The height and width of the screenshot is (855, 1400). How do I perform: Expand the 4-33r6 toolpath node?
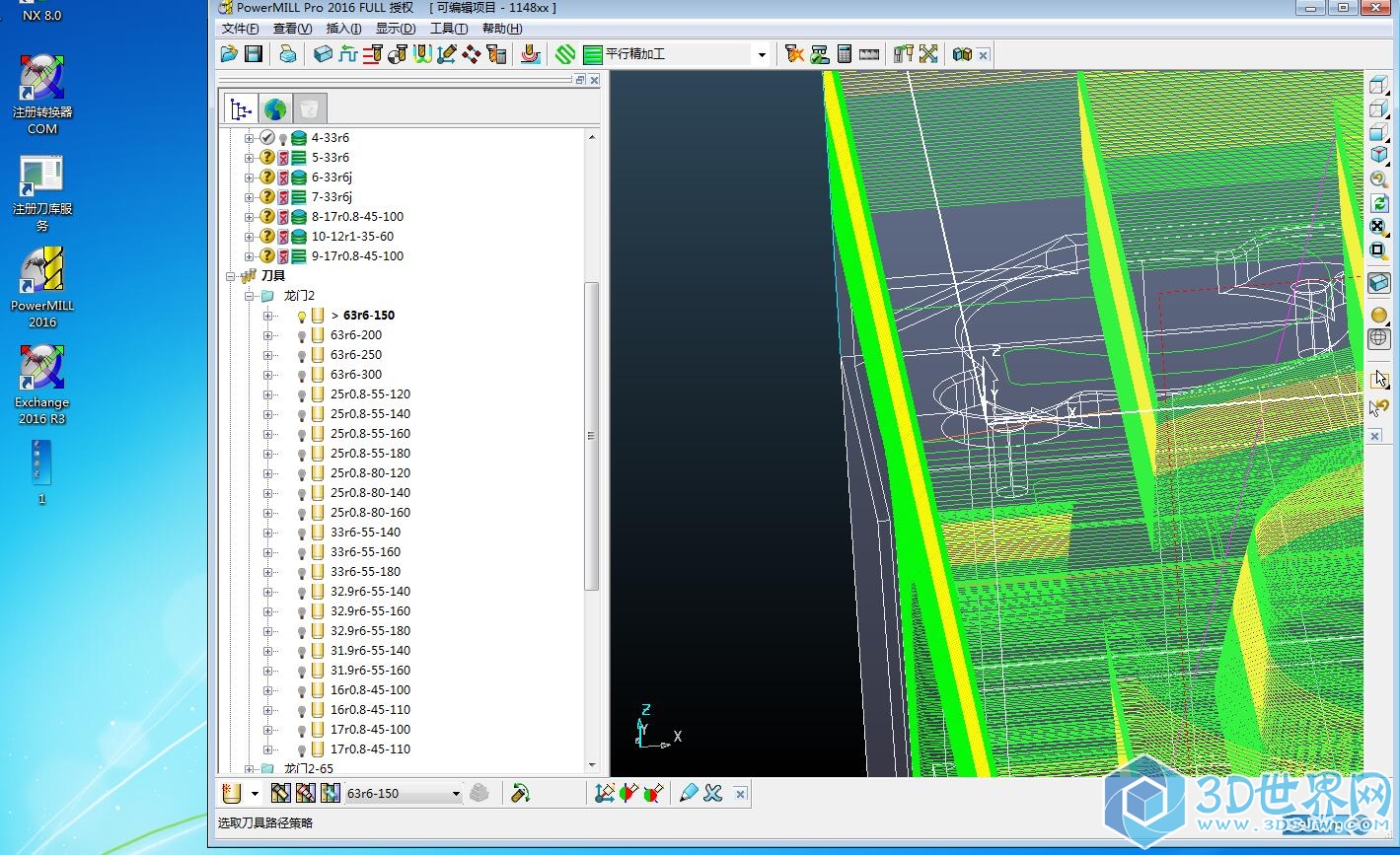[x=250, y=138]
